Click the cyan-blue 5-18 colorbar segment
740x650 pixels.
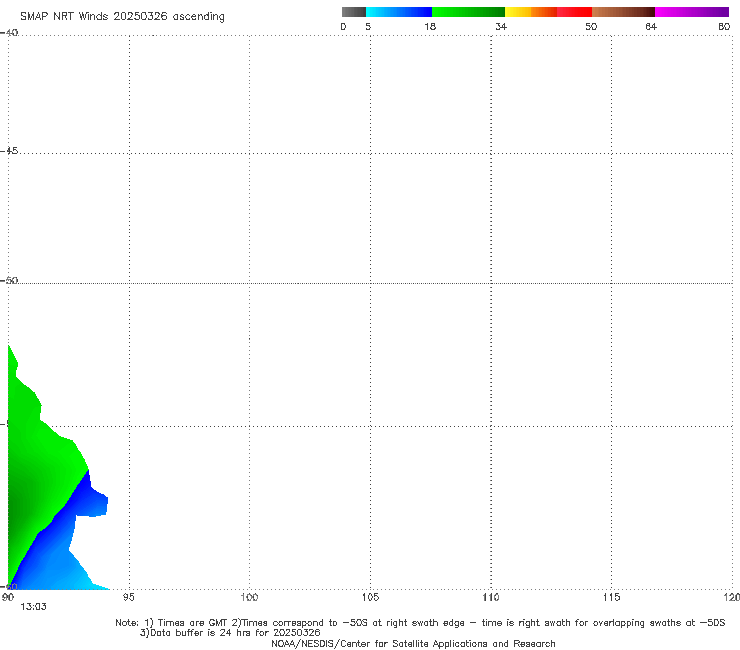point(399,12)
